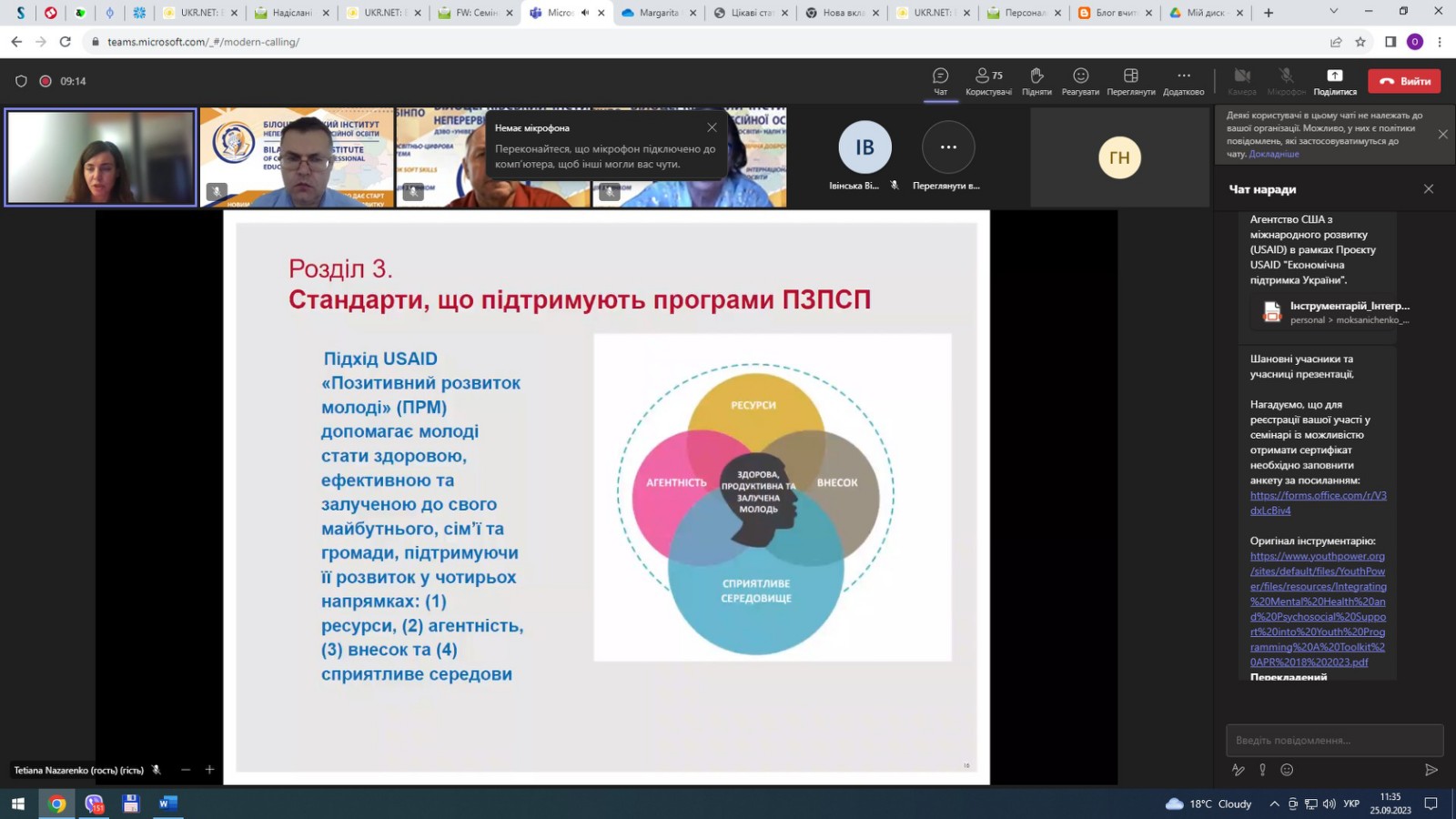Switch to the Margarita browser tab
Screen dimensions: 1456x819
658,13
